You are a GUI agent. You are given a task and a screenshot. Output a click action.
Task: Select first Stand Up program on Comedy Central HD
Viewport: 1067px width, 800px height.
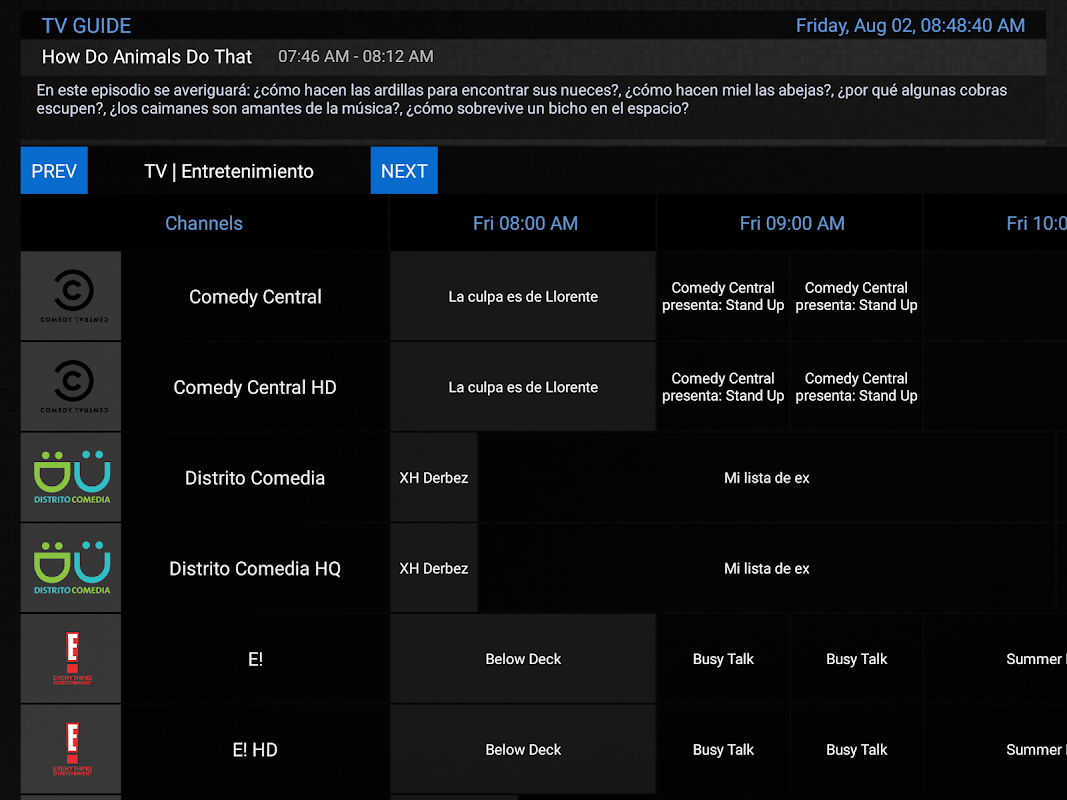click(723, 387)
